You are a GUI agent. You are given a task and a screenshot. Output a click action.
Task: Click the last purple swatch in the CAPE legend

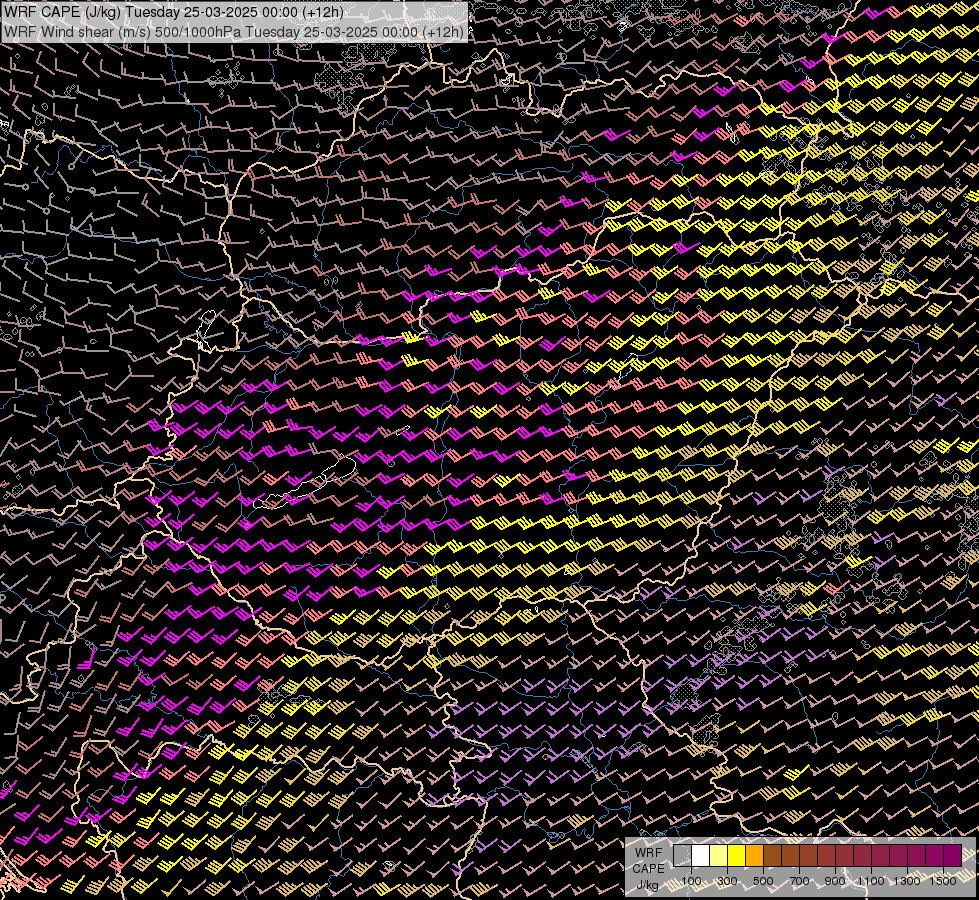952,855
